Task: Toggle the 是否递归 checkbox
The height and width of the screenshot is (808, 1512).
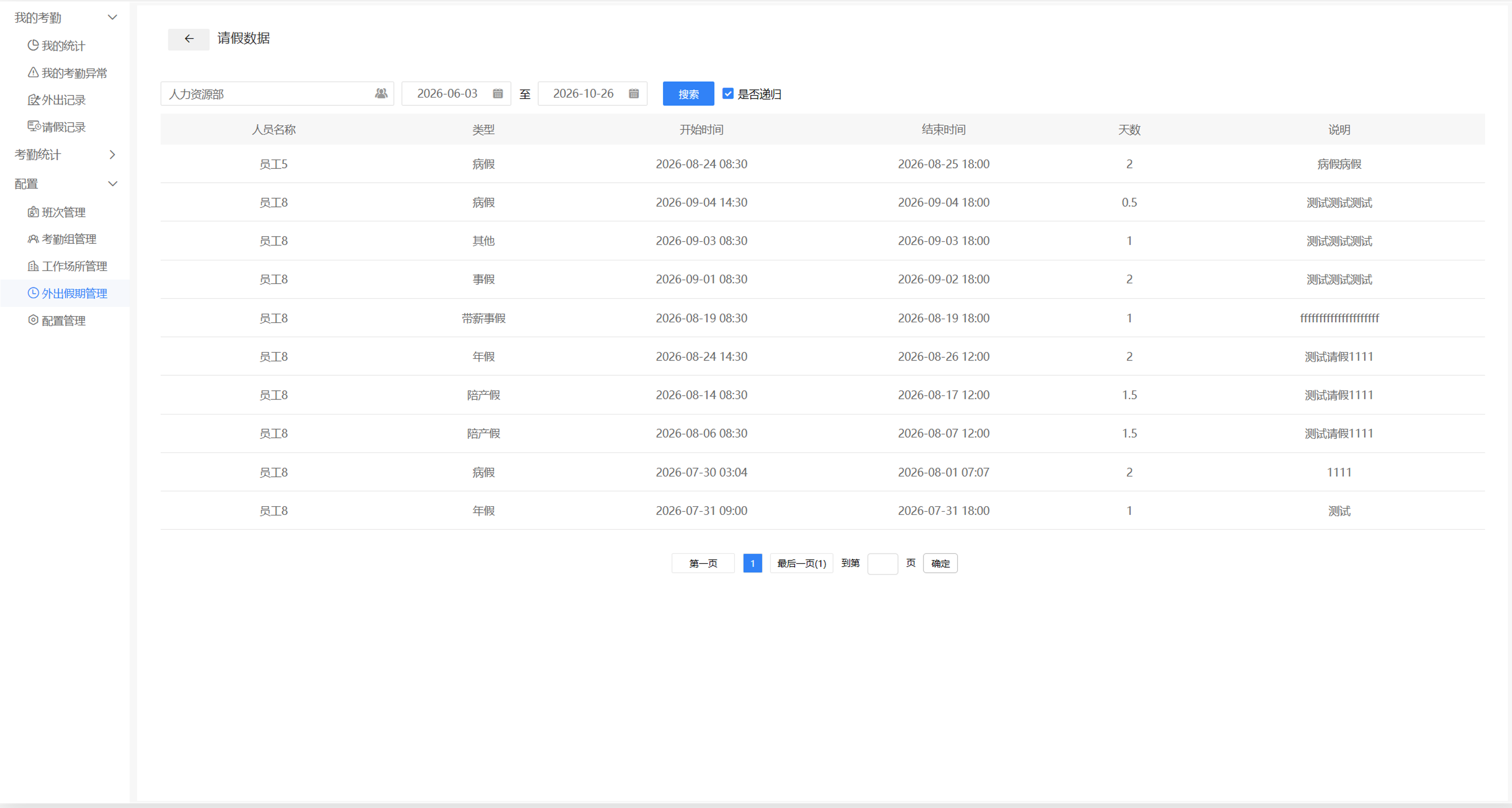Action: [728, 93]
